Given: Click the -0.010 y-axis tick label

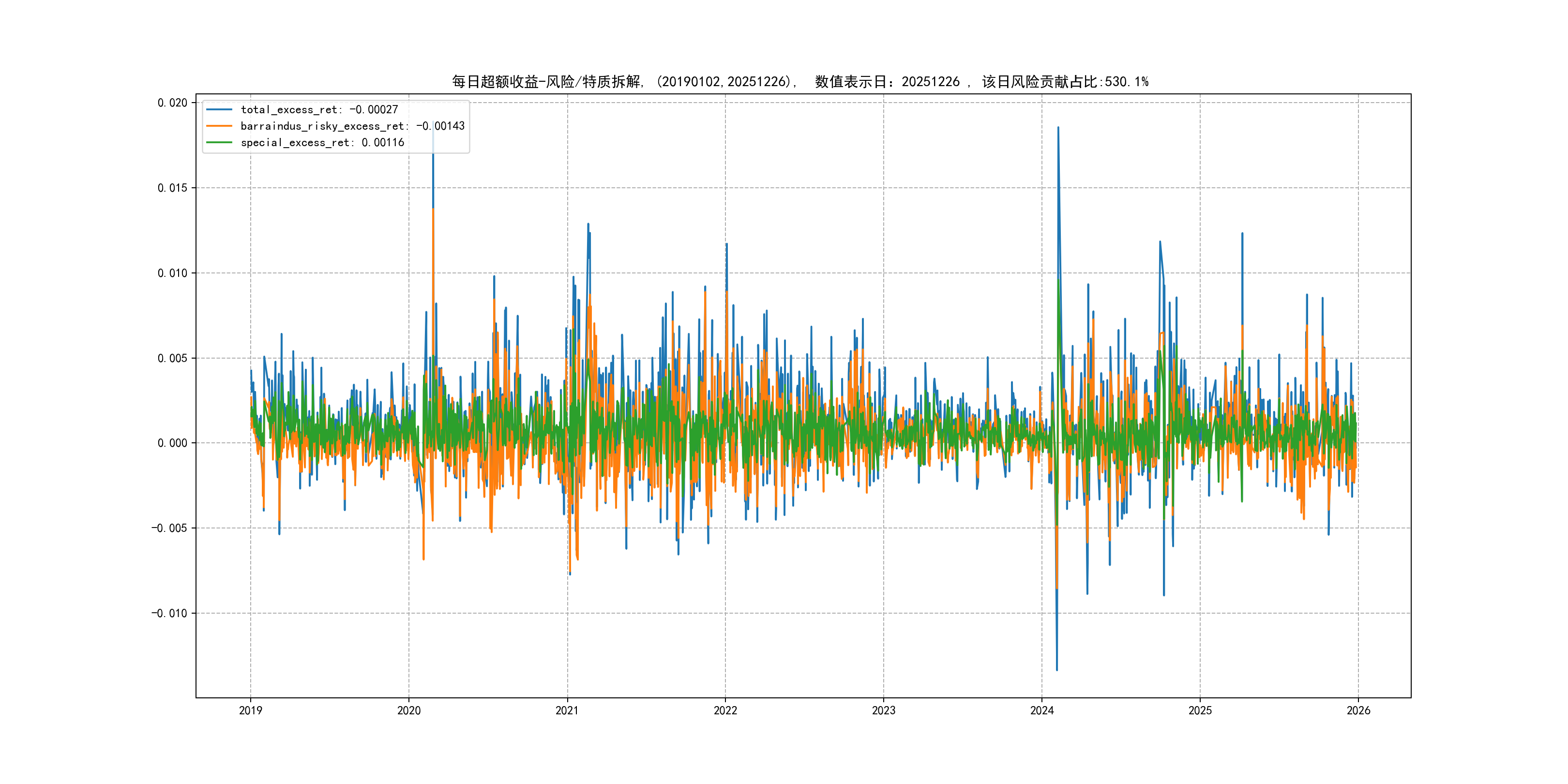Looking at the screenshot, I should (169, 613).
